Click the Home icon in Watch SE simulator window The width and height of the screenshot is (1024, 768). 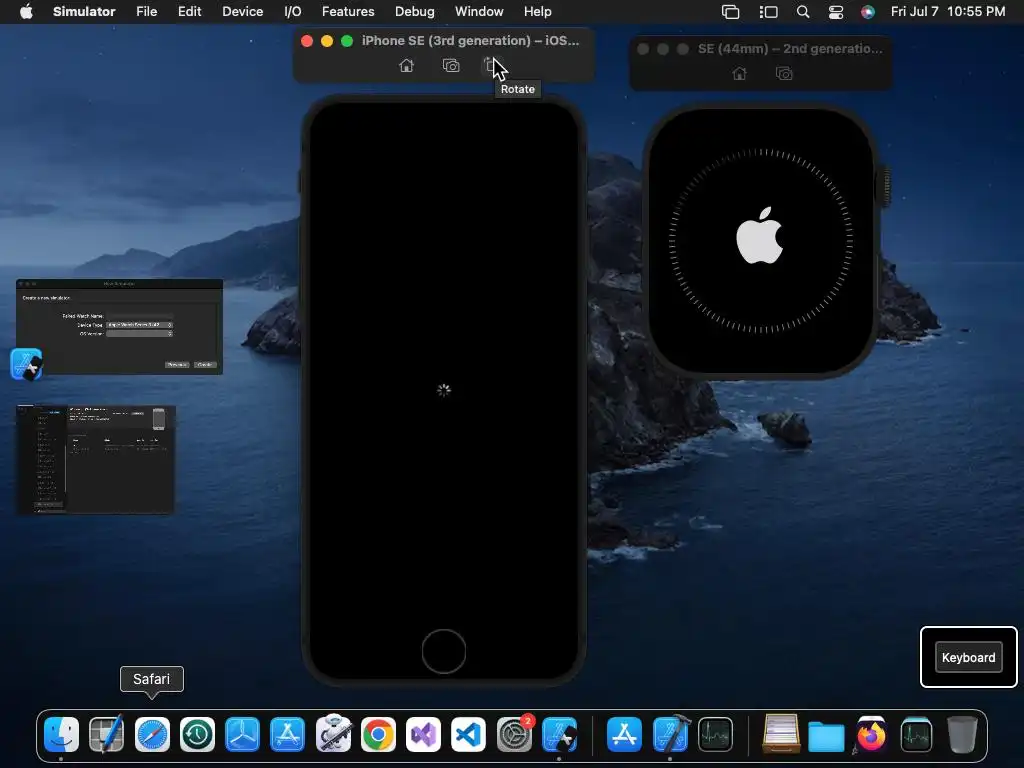click(739, 74)
